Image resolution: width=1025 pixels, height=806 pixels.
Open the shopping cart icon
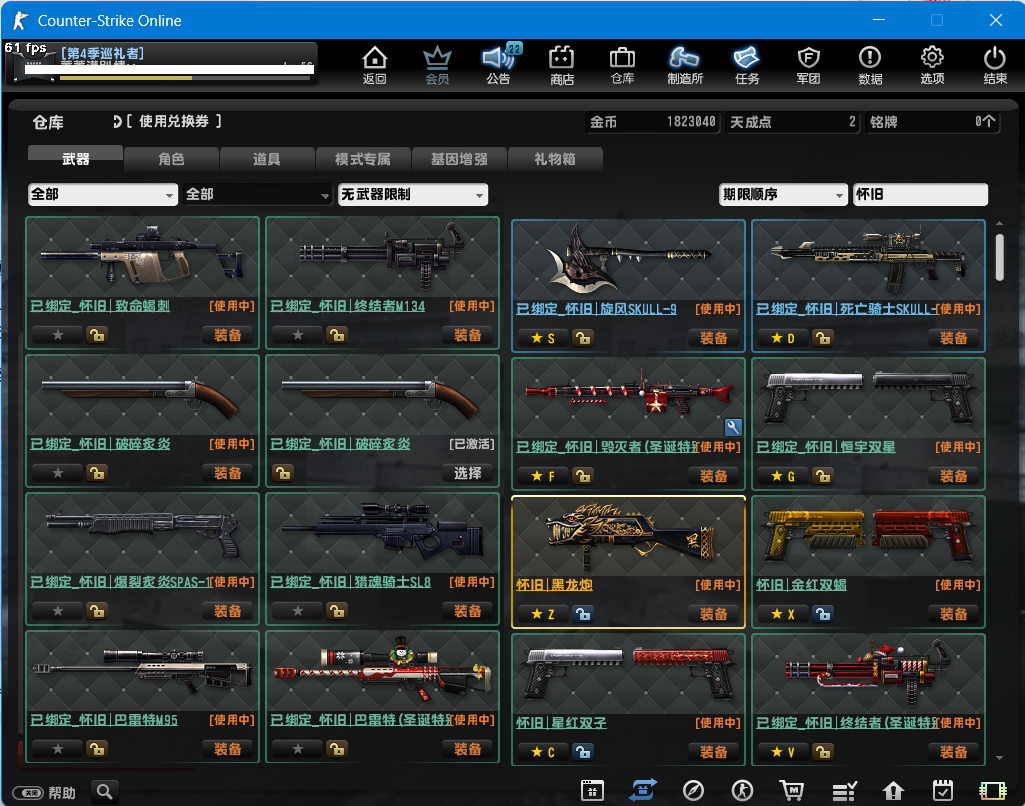(x=792, y=790)
